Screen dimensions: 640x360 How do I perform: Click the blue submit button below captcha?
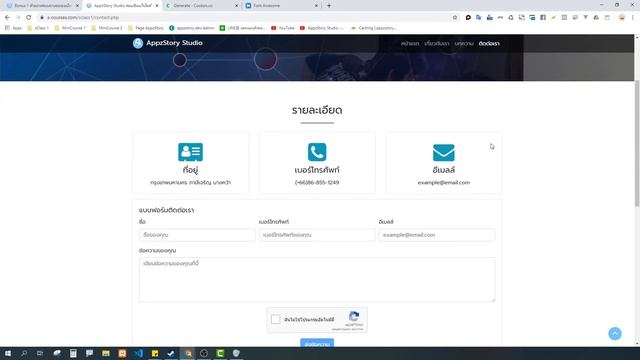coord(317,343)
